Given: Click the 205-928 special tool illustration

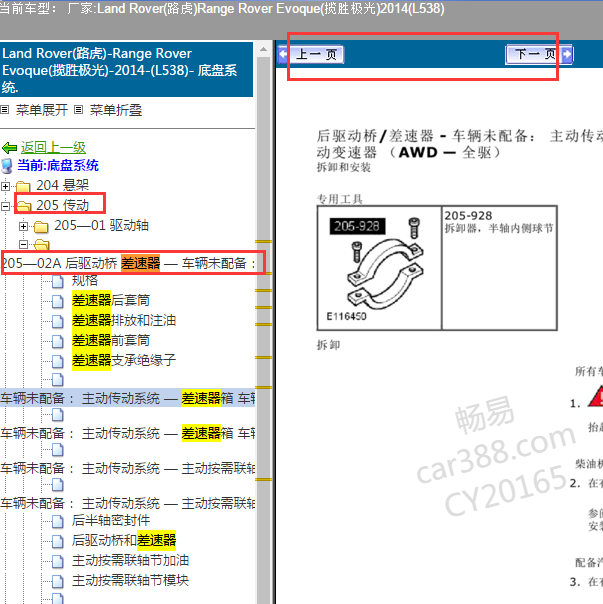Looking at the screenshot, I should (379, 268).
